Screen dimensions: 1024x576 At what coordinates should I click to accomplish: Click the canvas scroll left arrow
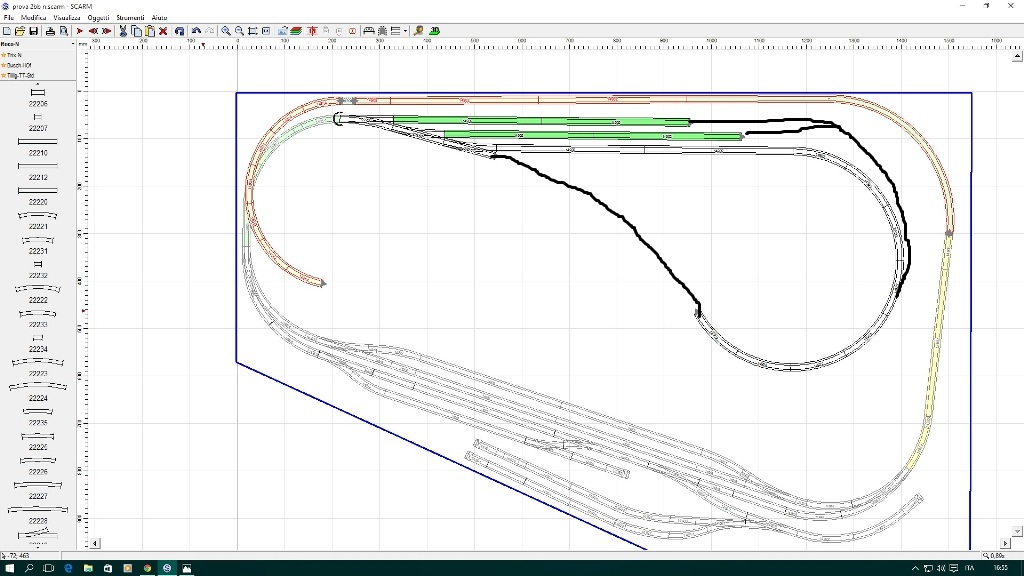(95, 543)
